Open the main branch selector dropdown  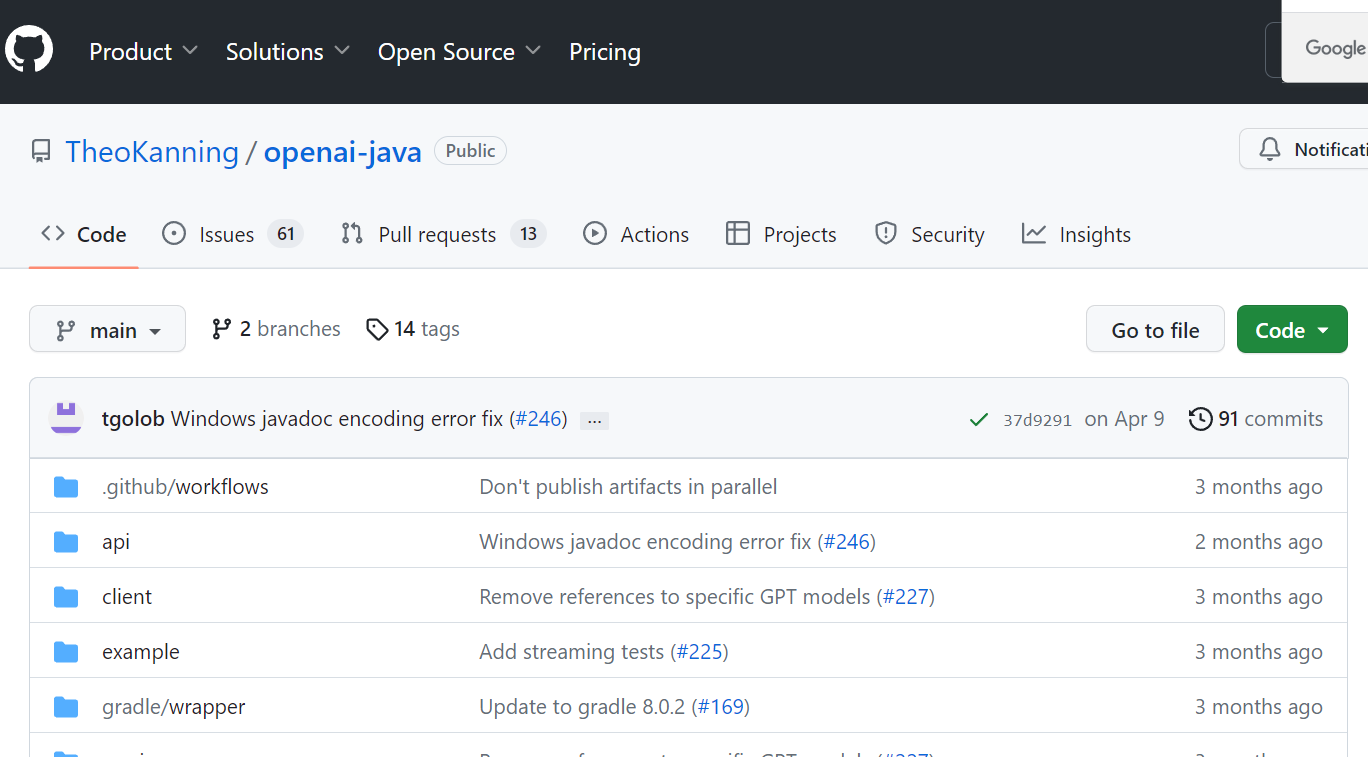point(107,329)
